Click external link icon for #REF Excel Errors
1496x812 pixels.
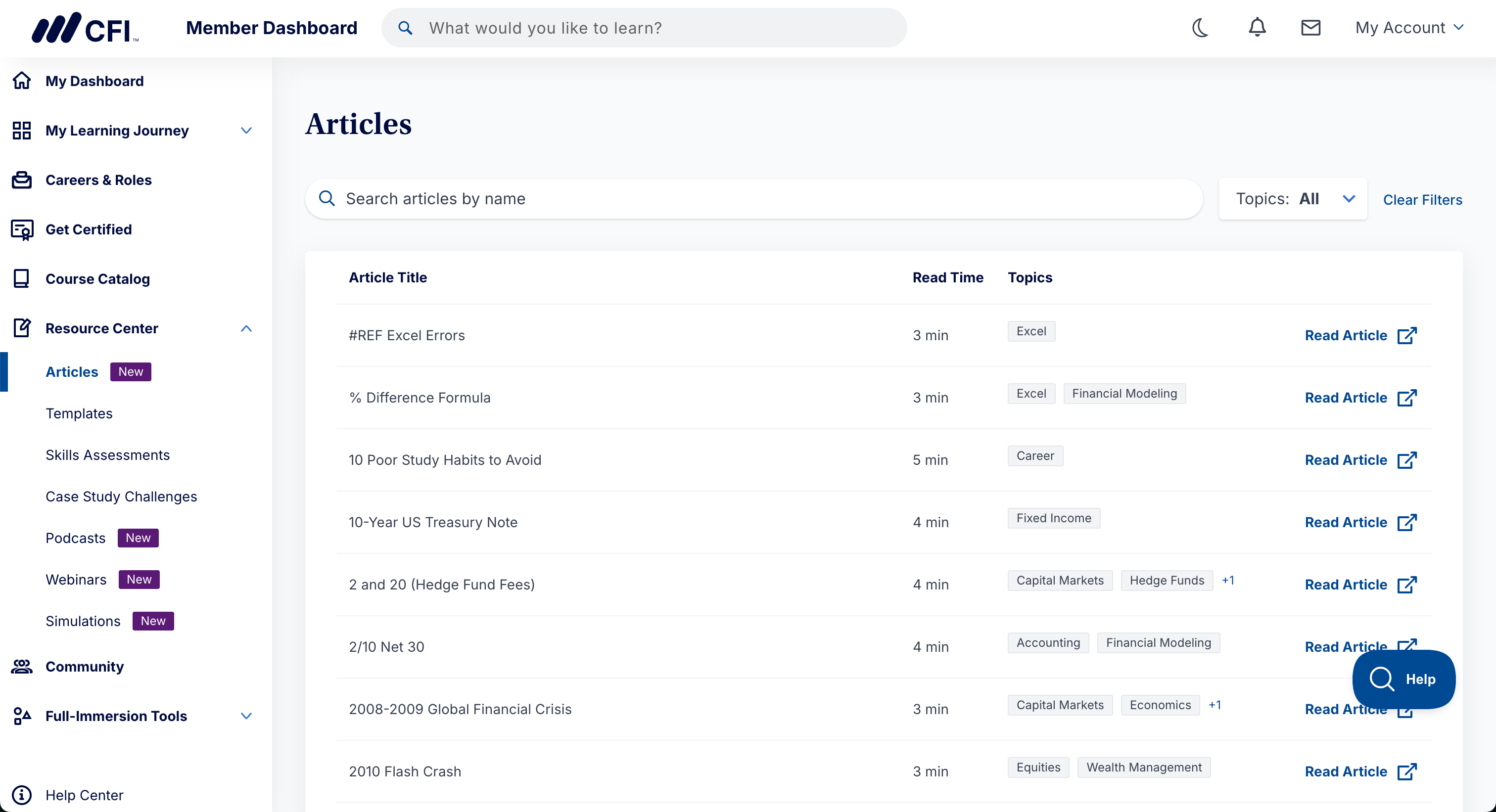(x=1406, y=335)
